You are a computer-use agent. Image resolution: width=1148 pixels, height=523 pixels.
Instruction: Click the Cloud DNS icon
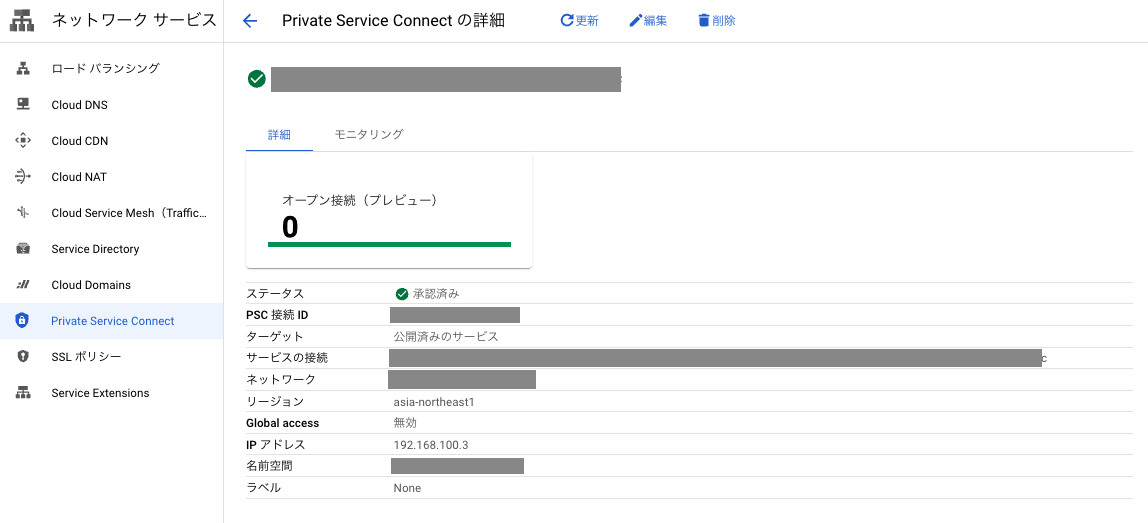23,104
